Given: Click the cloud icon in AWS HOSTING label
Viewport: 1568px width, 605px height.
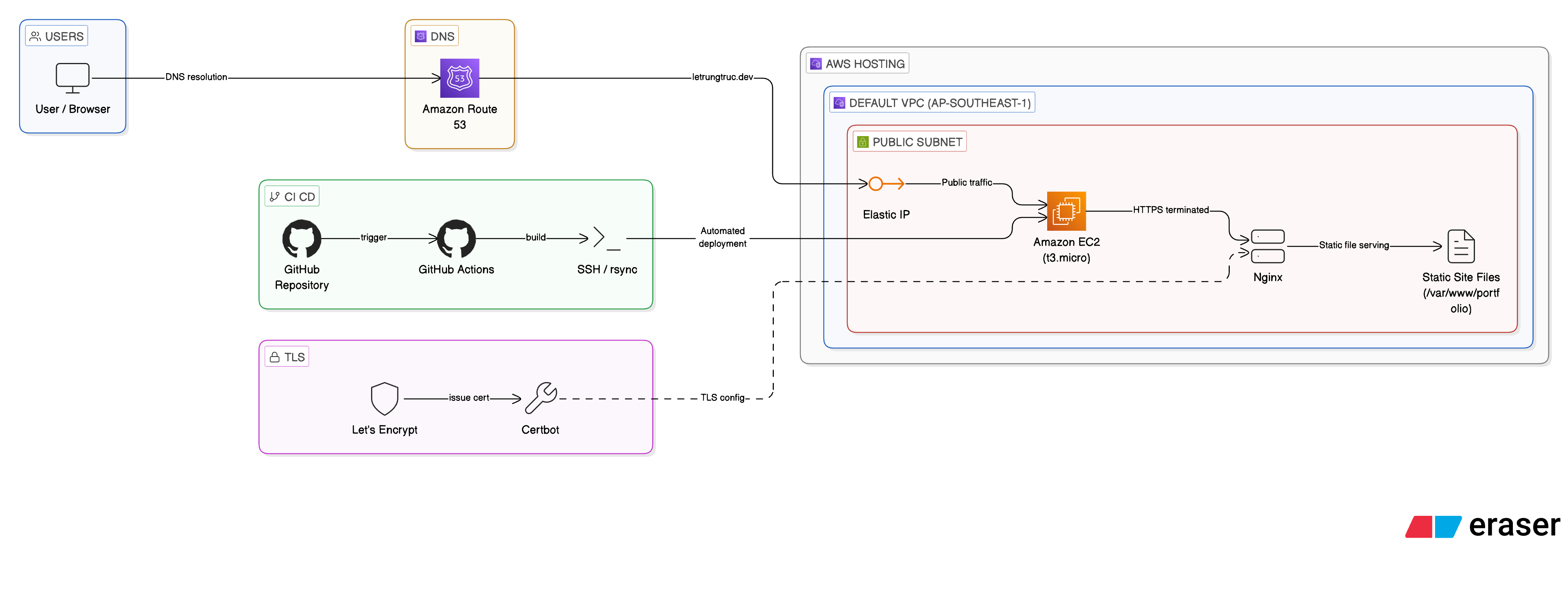Looking at the screenshot, I should [x=816, y=64].
